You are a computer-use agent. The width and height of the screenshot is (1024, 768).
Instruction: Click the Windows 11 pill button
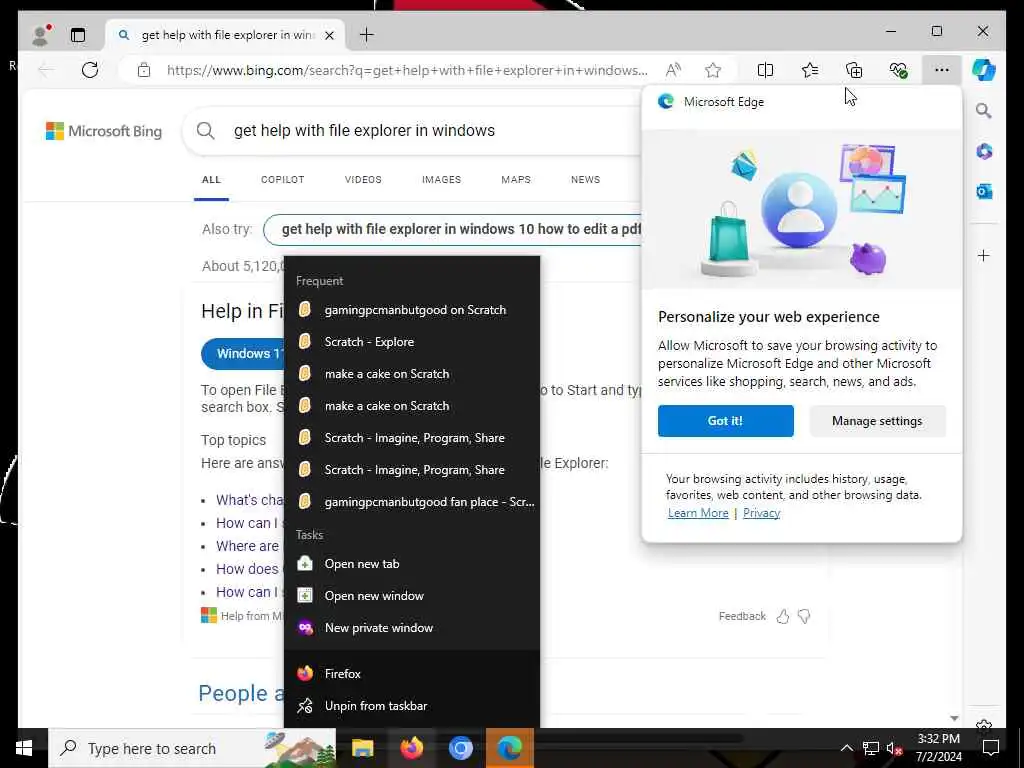point(243,354)
